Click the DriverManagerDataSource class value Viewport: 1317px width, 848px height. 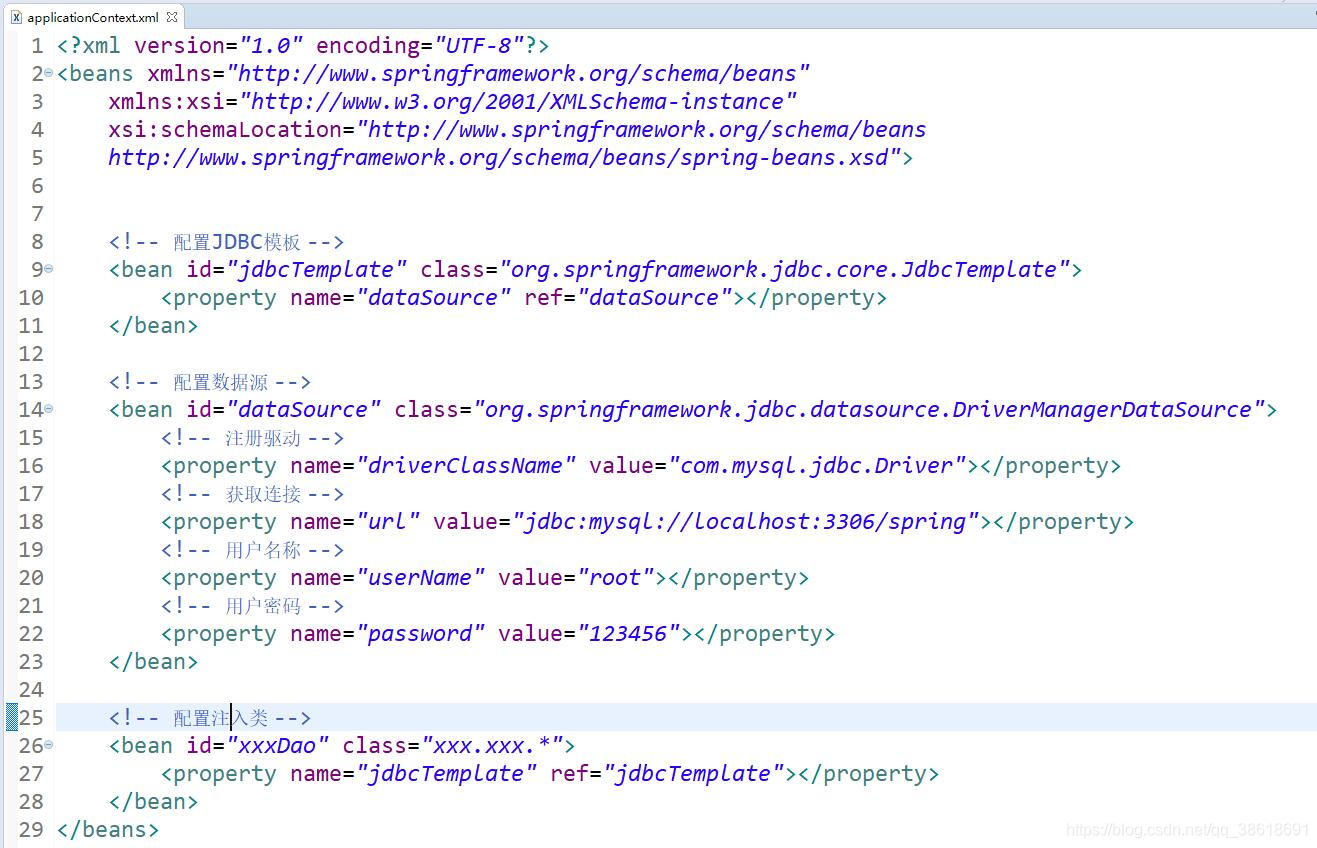[x=869, y=410]
